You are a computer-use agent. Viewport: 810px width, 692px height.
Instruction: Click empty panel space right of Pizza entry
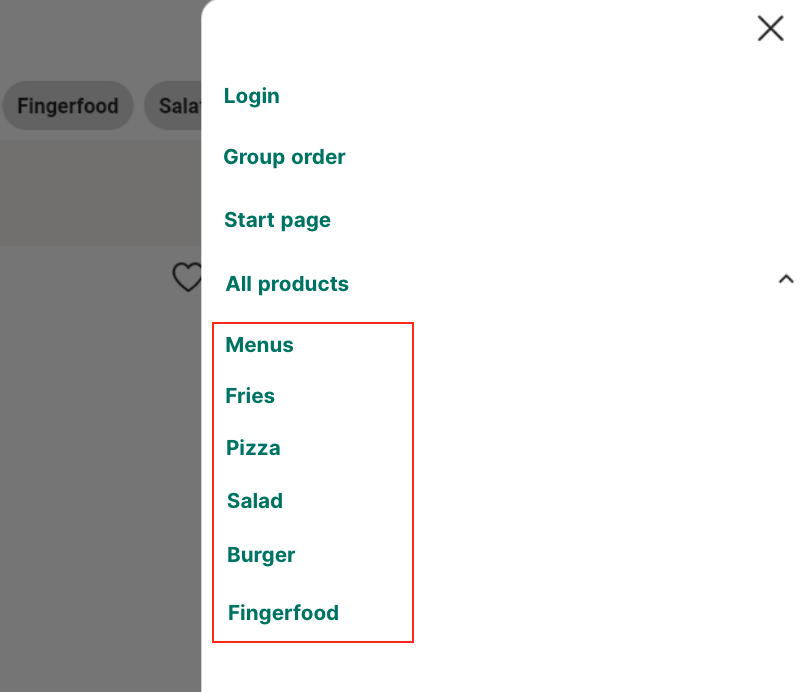coord(600,448)
